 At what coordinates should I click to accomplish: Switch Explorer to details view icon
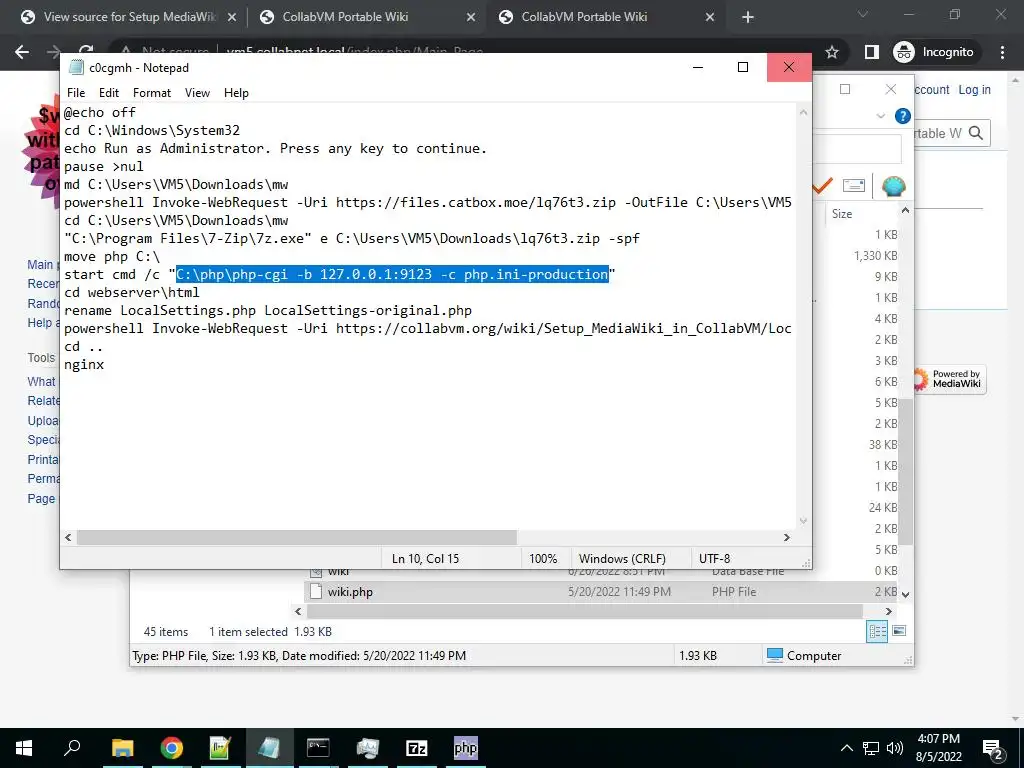877,631
